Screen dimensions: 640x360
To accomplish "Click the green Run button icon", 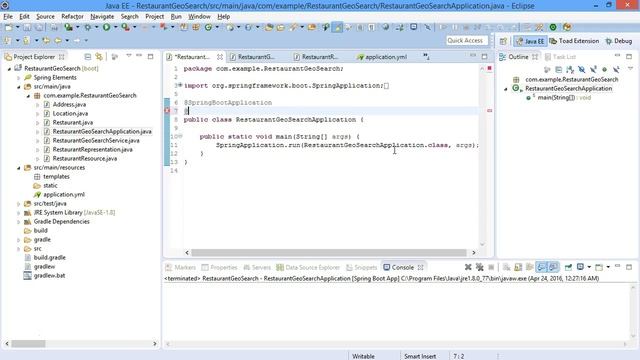I will tap(106, 27).
